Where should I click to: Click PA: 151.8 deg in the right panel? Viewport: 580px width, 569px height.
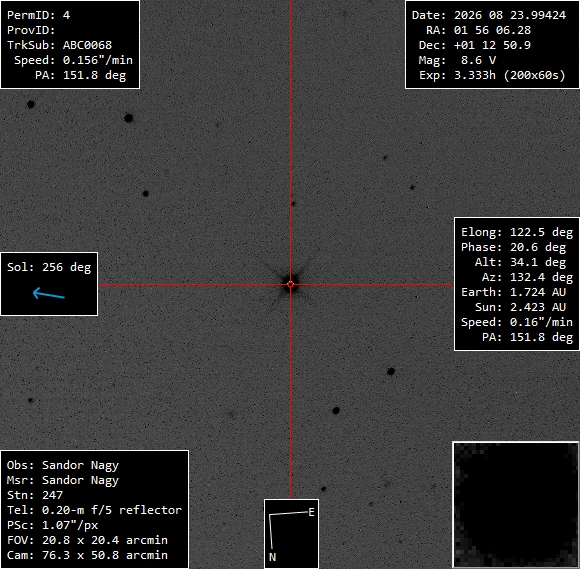point(527,337)
